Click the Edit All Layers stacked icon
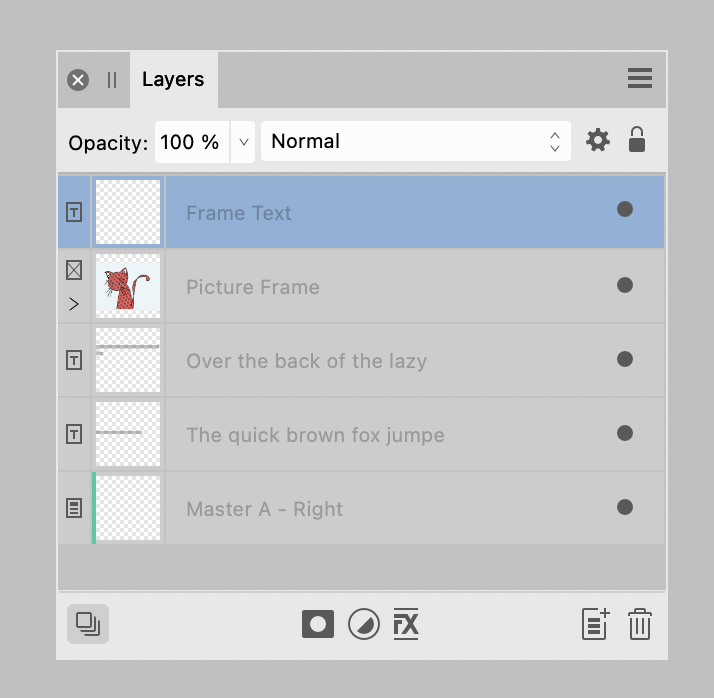The image size is (714, 698). 88,624
